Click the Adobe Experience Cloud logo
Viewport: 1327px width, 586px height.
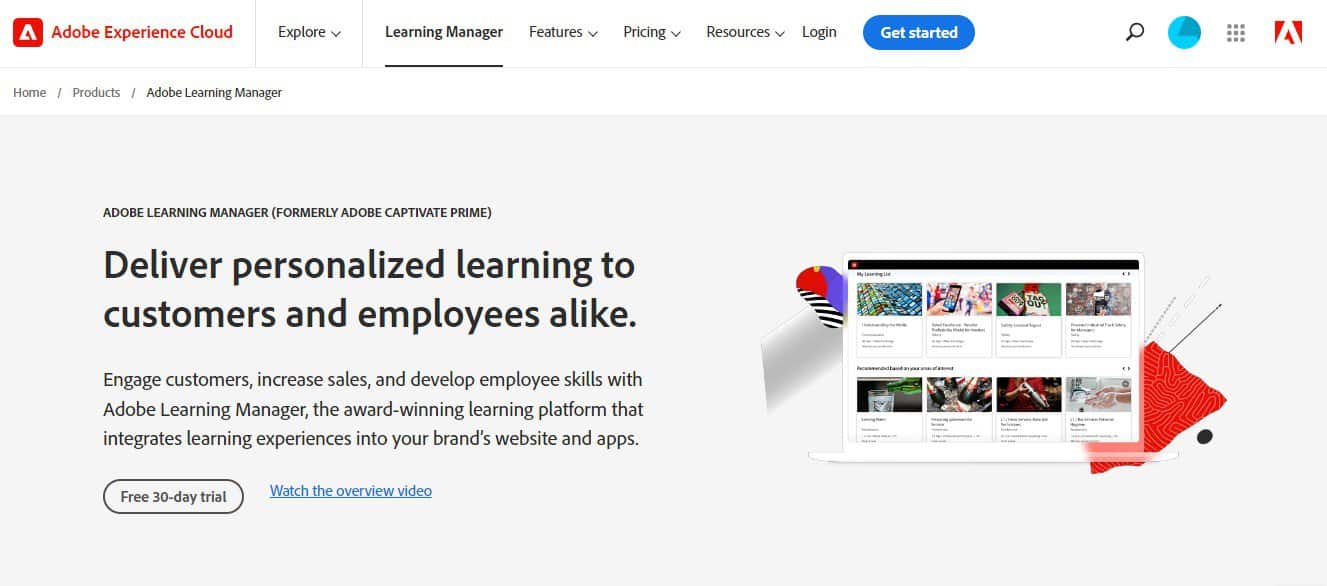[123, 32]
